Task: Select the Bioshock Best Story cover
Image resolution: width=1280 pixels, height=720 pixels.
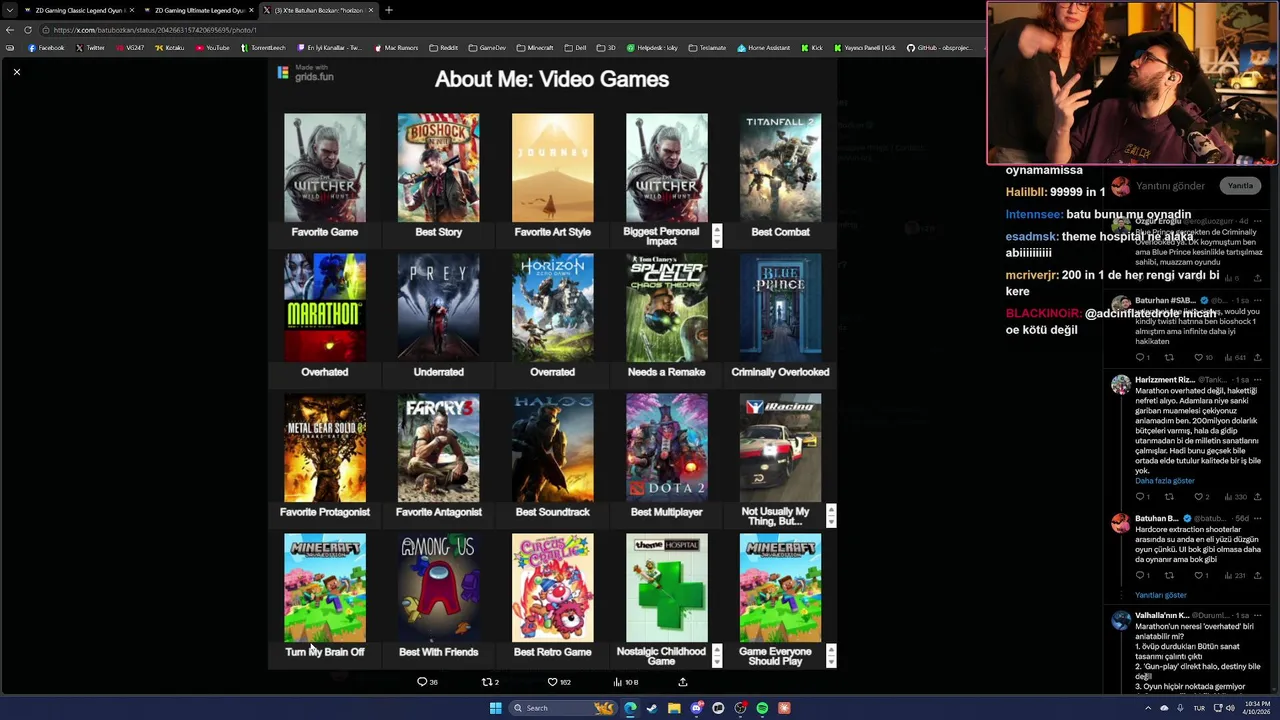Action: click(x=438, y=167)
